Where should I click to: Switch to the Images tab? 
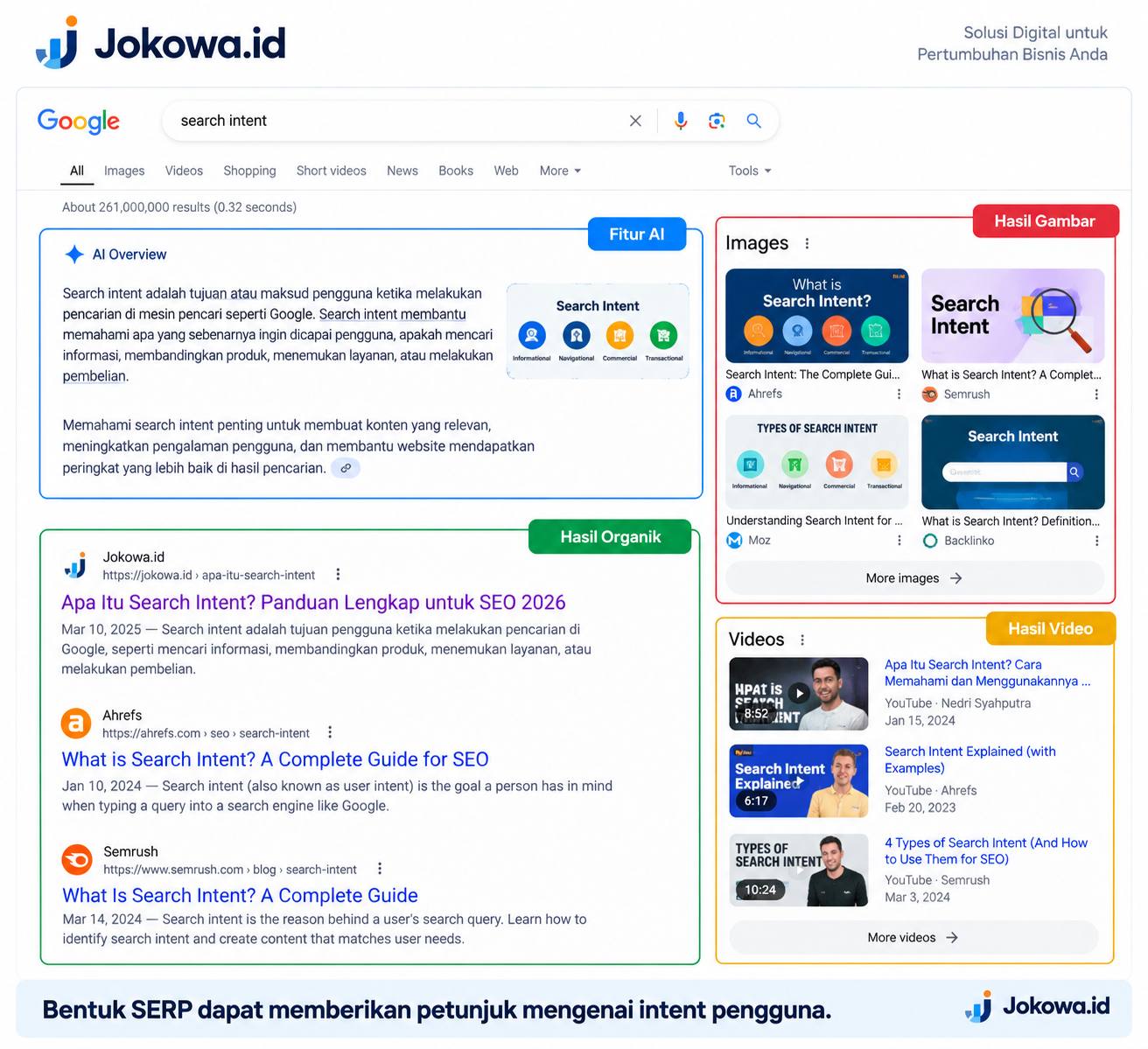pyautogui.click(x=124, y=171)
